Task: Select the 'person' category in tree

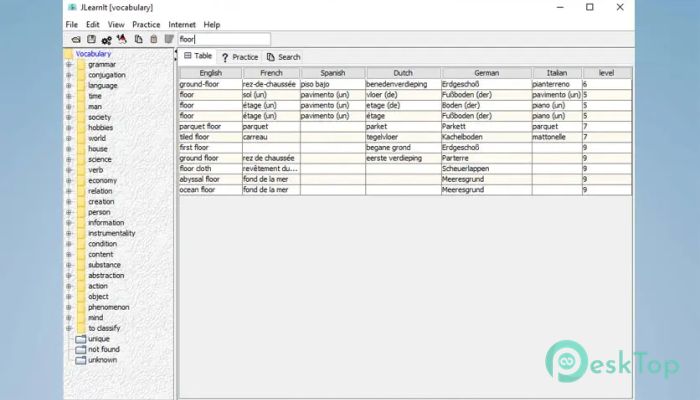Action: [99, 212]
